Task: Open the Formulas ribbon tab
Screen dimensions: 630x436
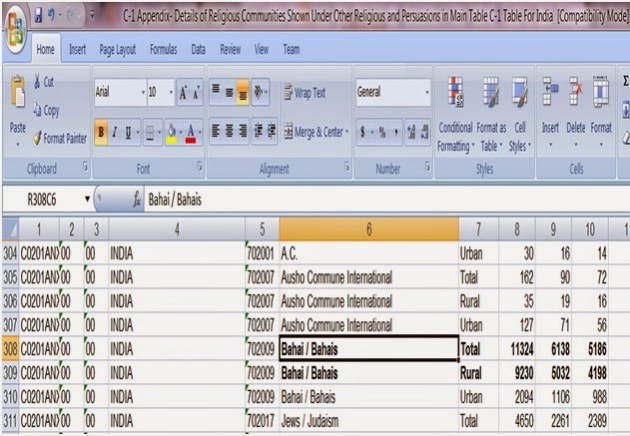Action: [163, 49]
